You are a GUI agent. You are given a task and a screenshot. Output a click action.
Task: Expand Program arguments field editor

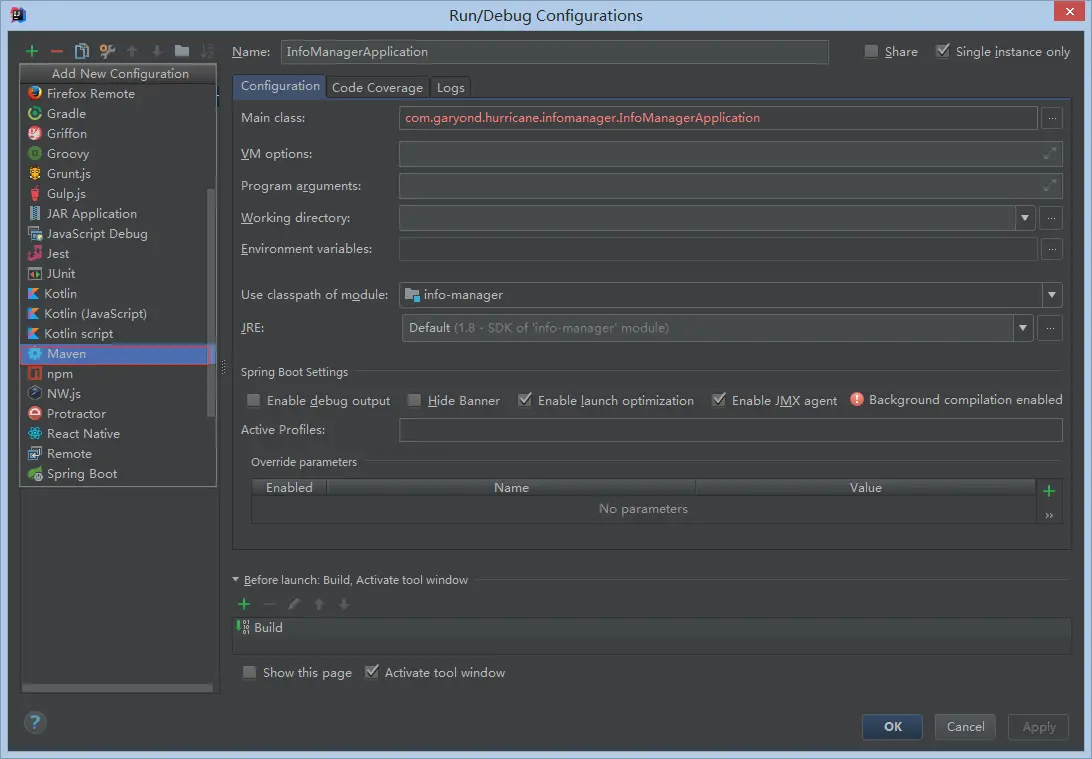pyautogui.click(x=1050, y=185)
